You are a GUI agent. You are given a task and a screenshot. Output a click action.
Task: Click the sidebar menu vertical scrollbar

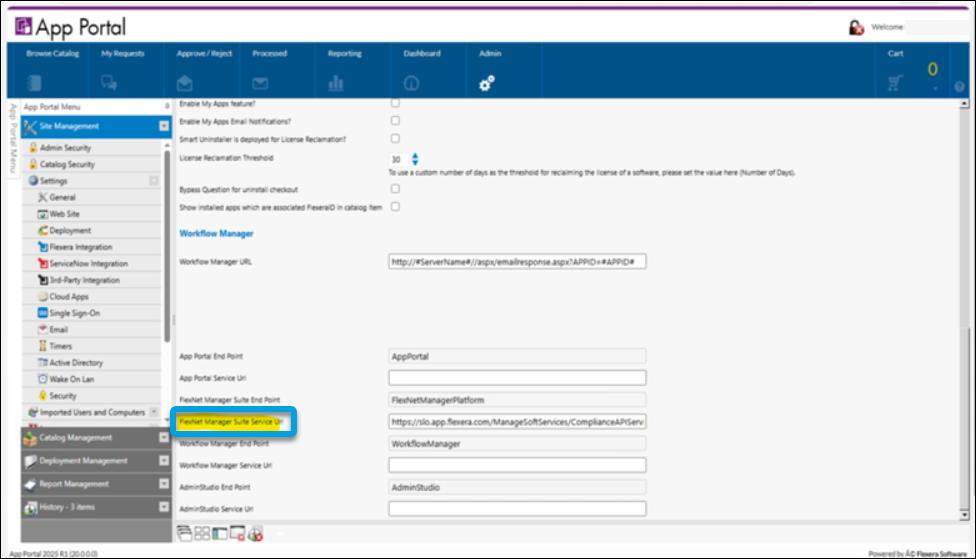coord(167,246)
